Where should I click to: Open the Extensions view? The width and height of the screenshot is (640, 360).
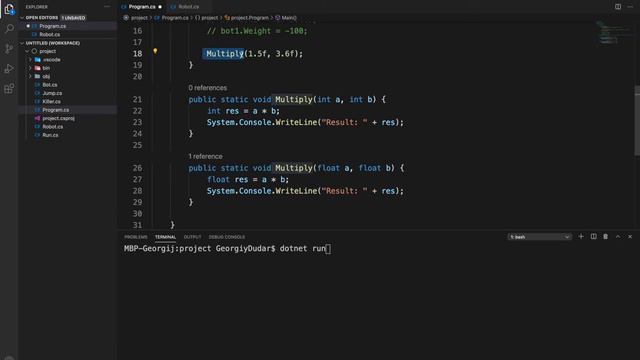(9, 89)
